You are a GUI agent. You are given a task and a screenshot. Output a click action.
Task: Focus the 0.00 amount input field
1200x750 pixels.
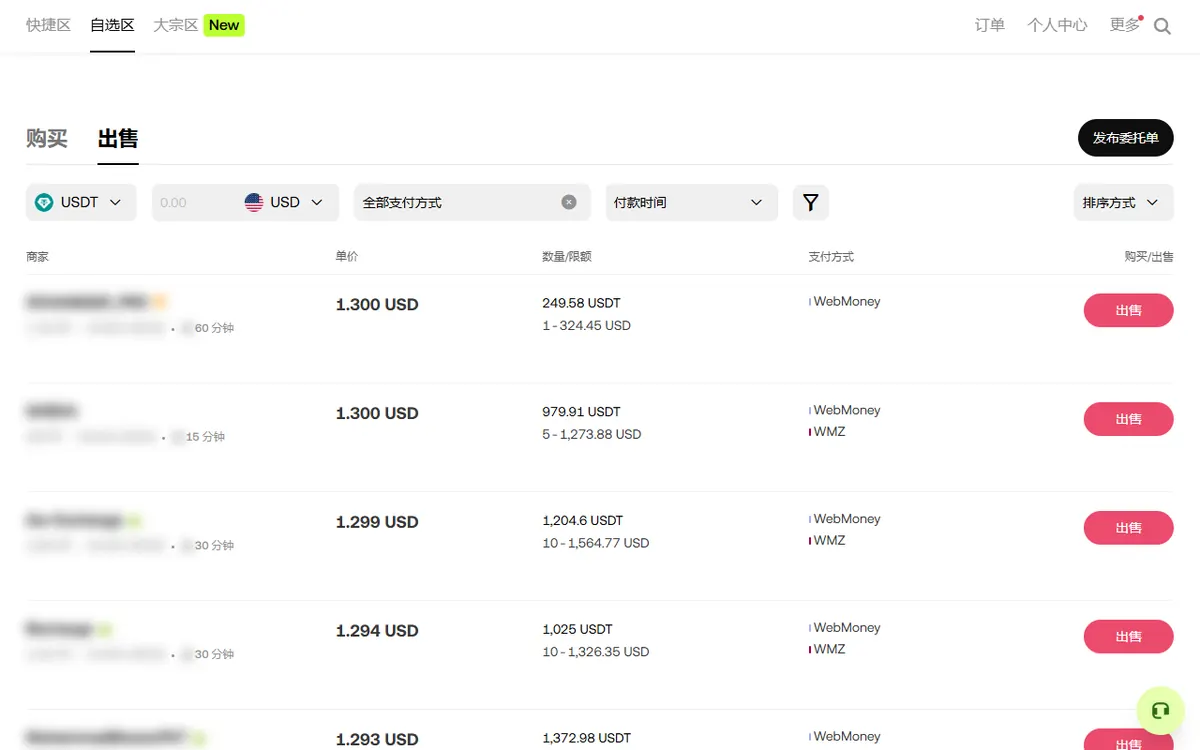pyautogui.click(x=196, y=202)
